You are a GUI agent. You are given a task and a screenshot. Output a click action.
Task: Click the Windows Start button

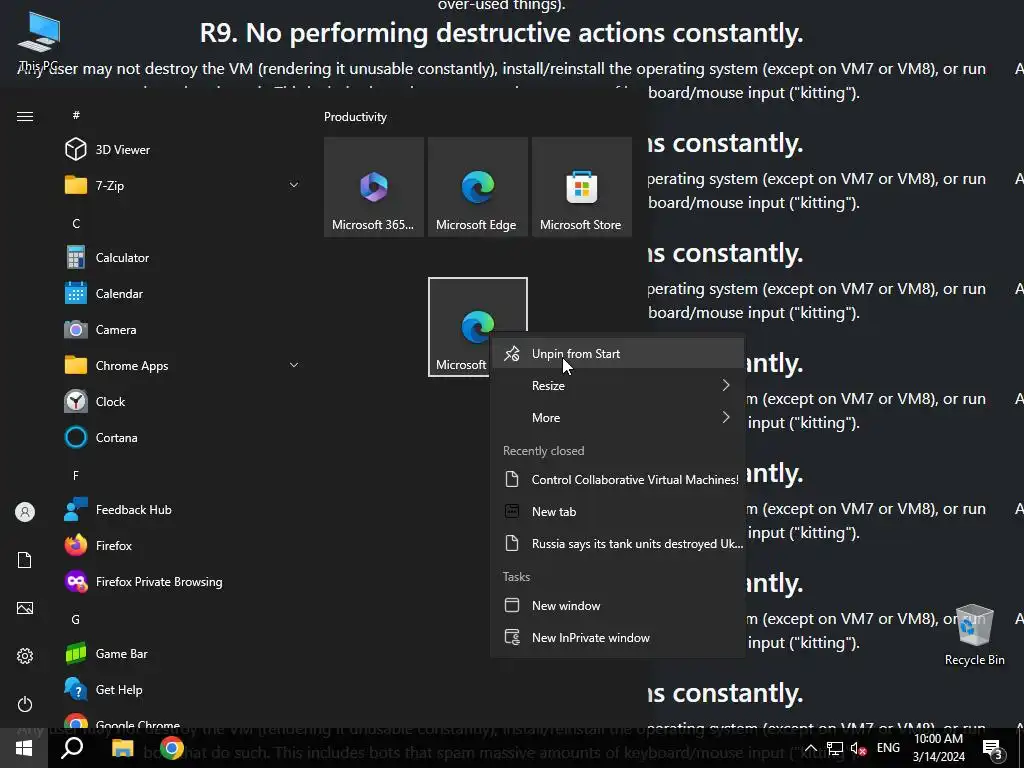24,748
